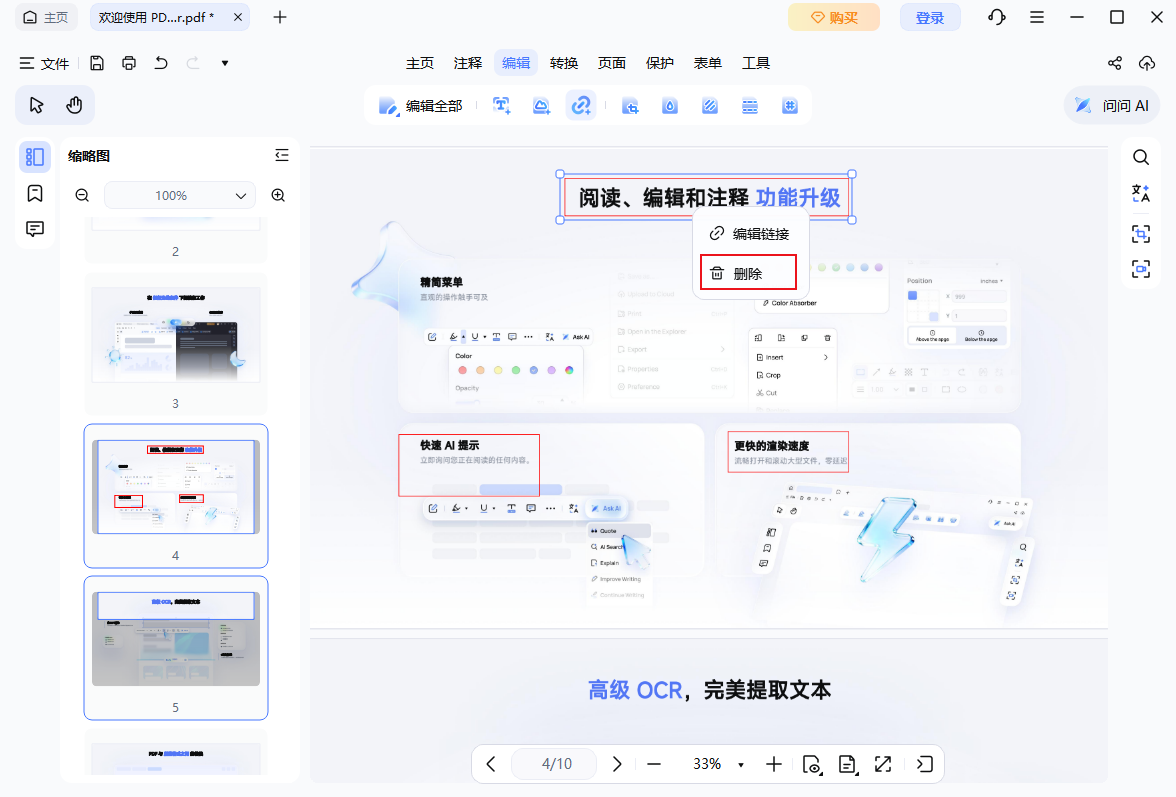Select page 4 thumbnail
Image resolution: width=1176 pixels, height=797 pixels.
[176, 487]
